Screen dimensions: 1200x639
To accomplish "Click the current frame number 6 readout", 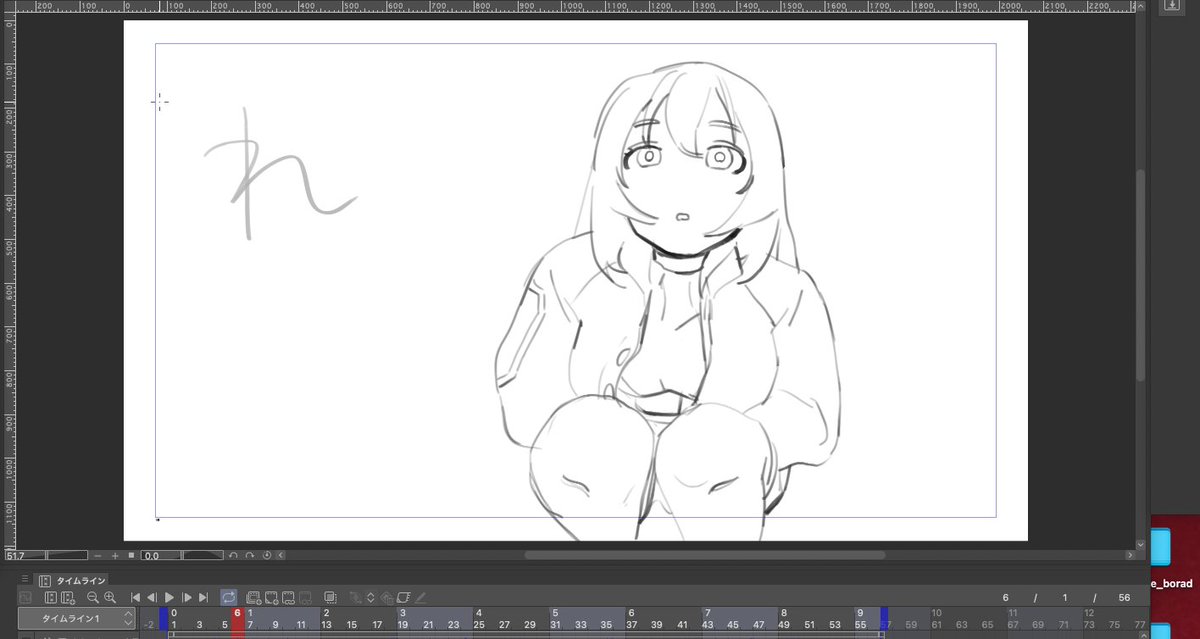I will click(x=1006, y=597).
